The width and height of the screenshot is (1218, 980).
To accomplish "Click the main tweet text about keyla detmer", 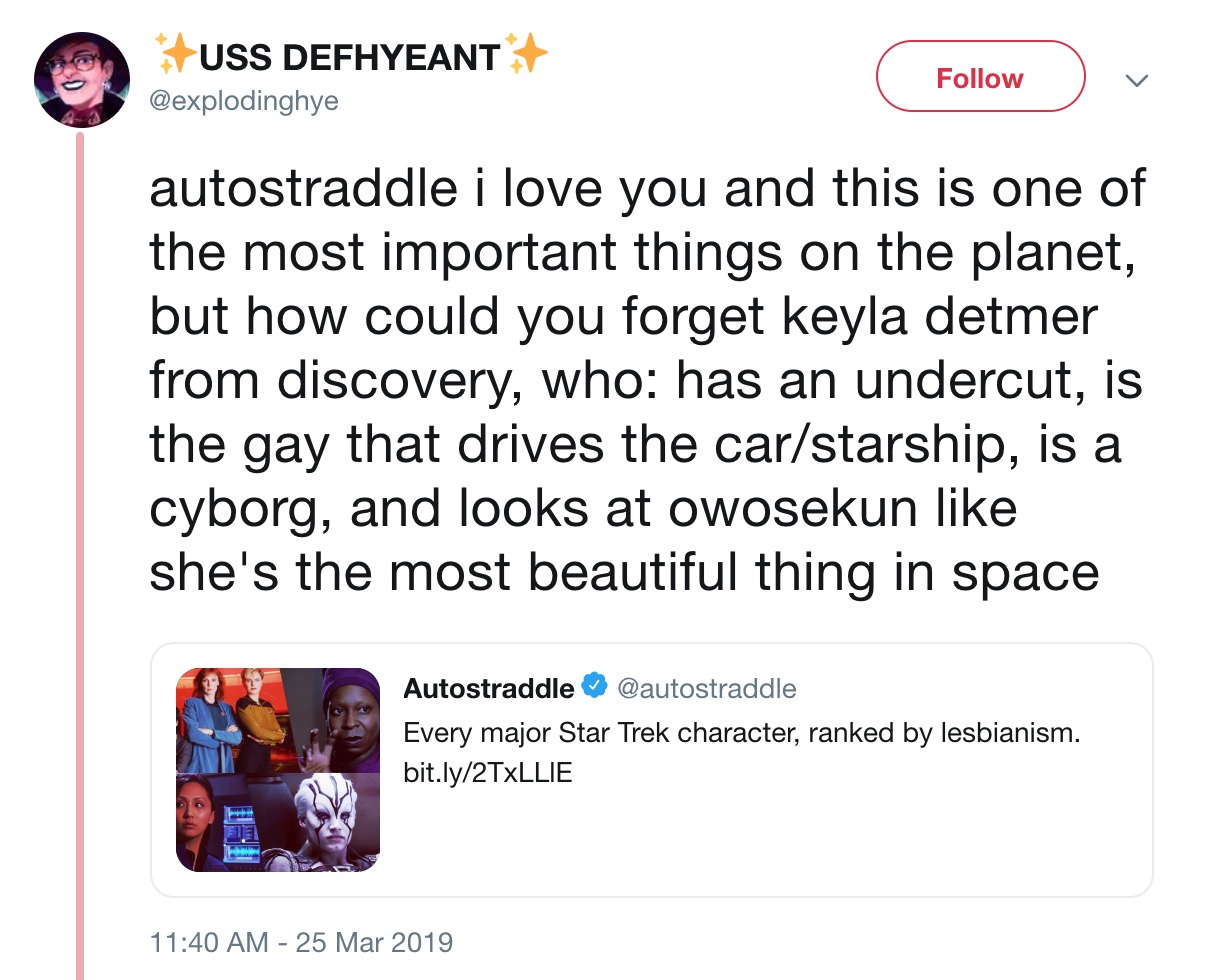I will pyautogui.click(x=648, y=382).
